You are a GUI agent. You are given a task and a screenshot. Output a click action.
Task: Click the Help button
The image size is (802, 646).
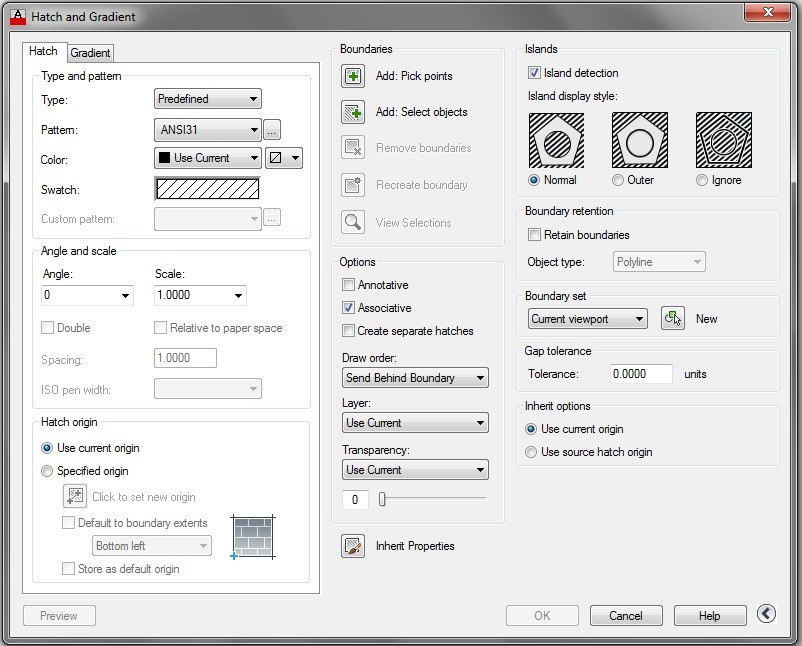[x=710, y=615]
